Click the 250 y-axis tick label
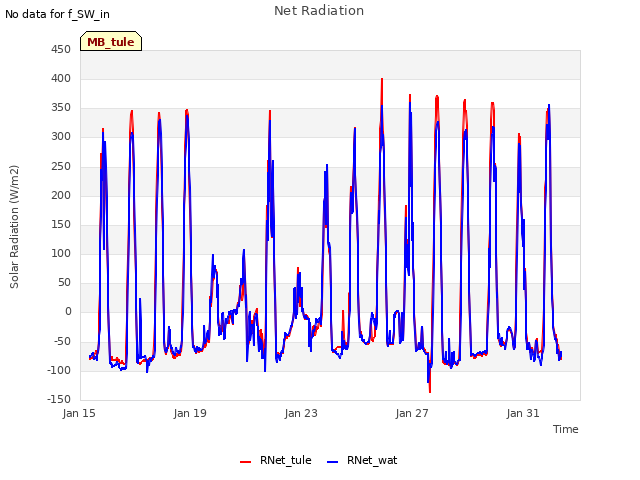The height and width of the screenshot is (480, 640). [x=61, y=167]
